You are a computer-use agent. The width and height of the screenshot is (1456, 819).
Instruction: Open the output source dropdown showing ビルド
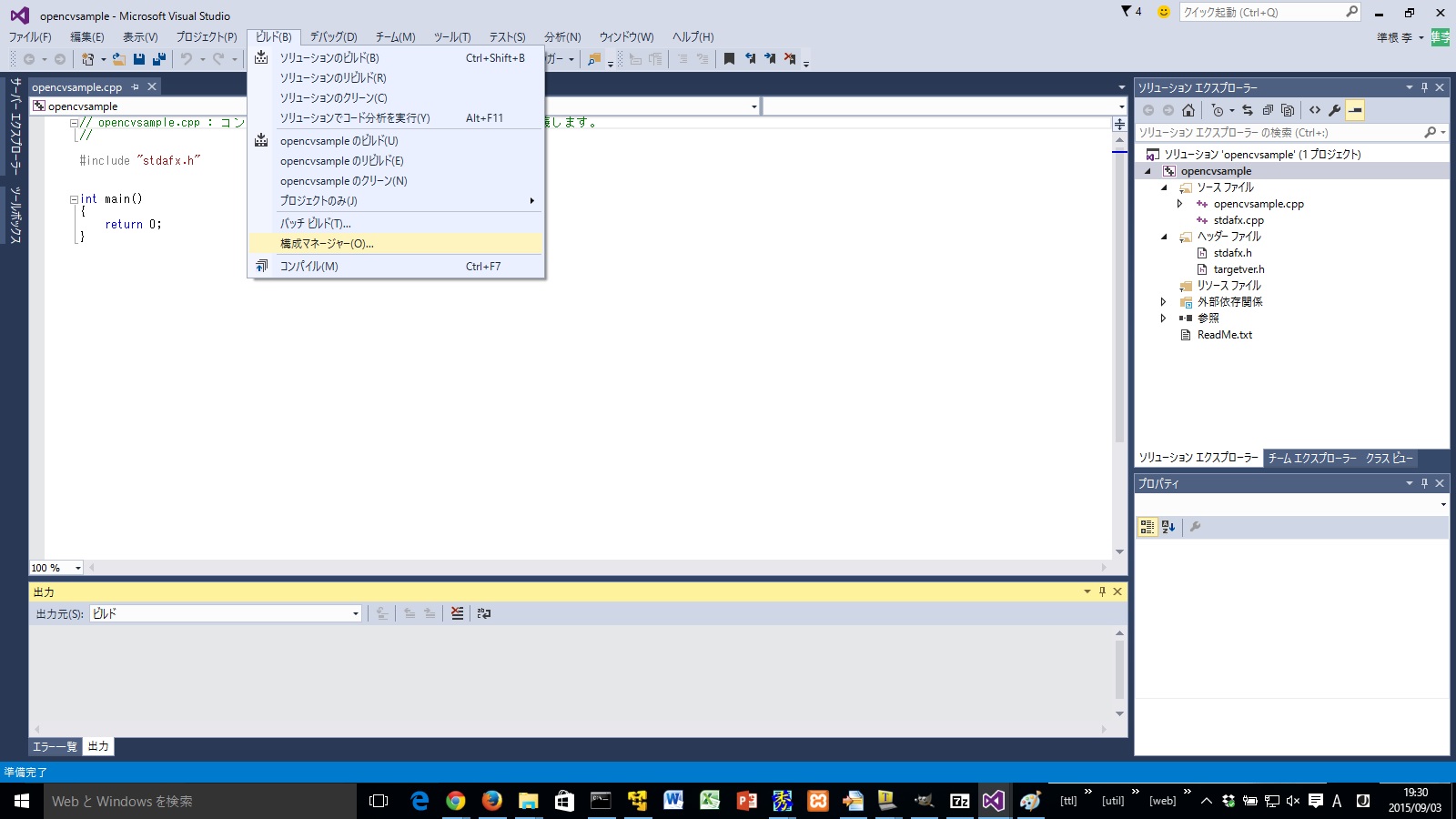pyautogui.click(x=356, y=614)
